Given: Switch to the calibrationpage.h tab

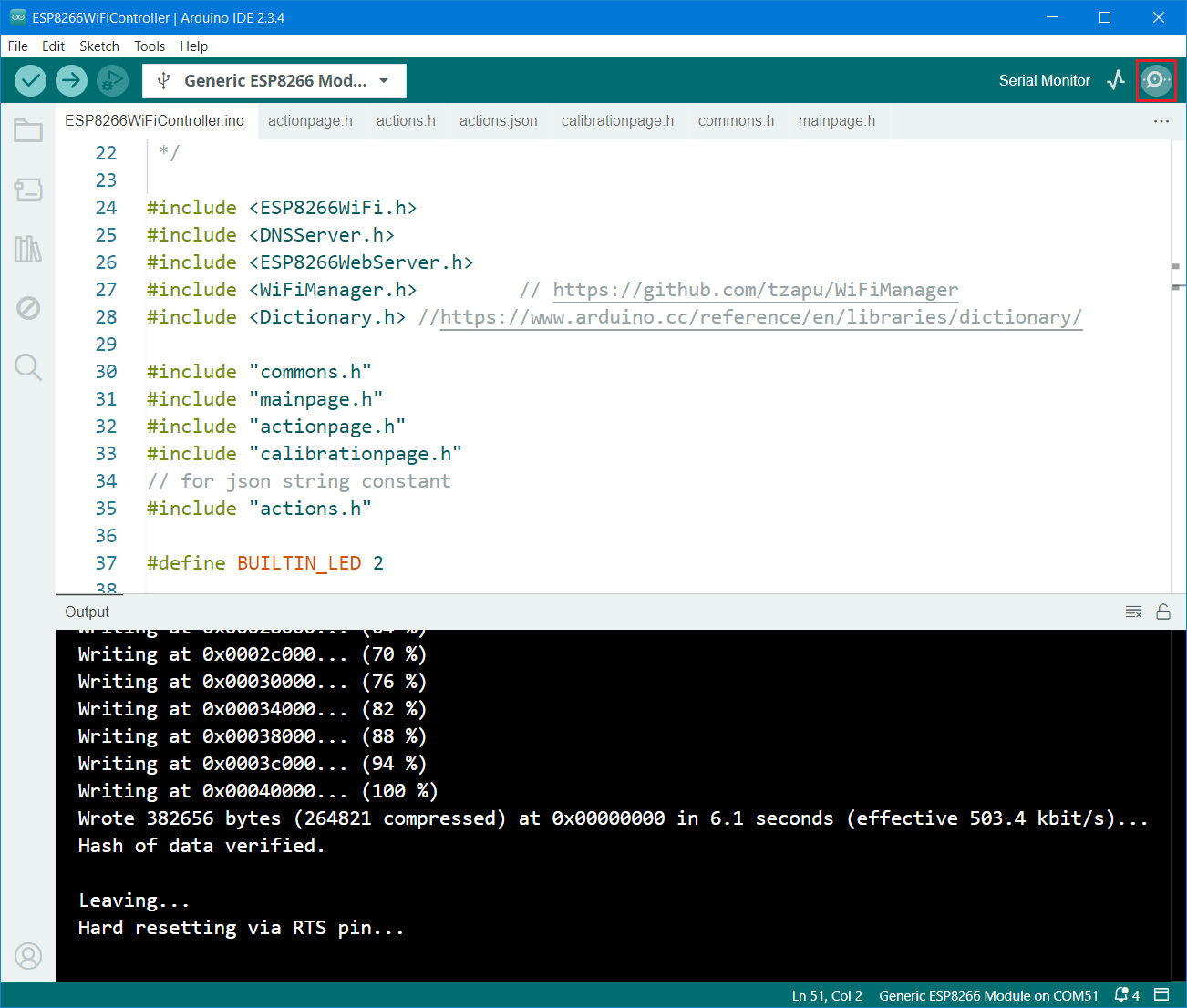Looking at the screenshot, I should [617, 121].
